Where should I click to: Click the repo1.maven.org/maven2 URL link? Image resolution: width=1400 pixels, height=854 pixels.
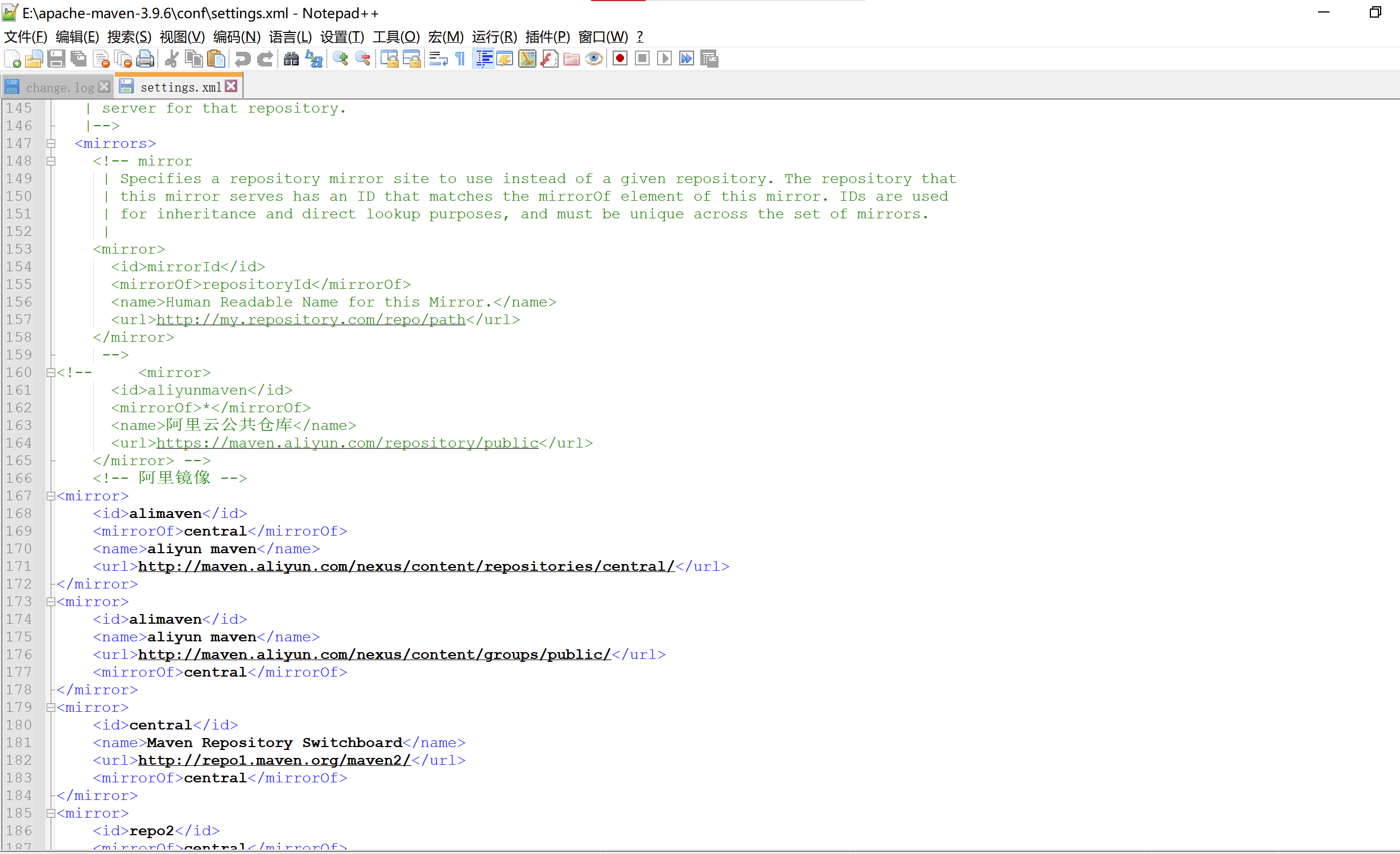point(274,760)
